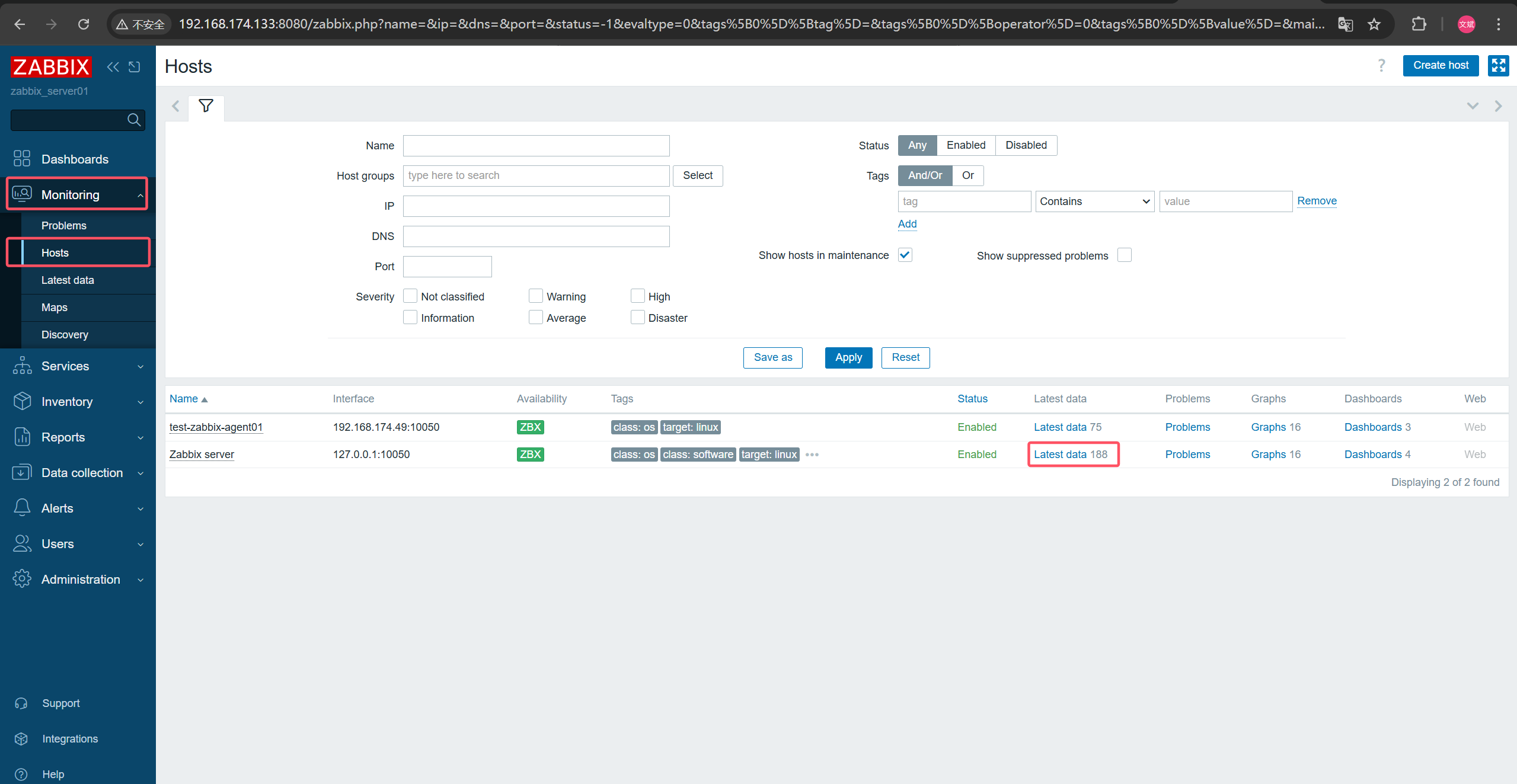Open the Contains tag operator dropdown
Image resolution: width=1517 pixels, height=784 pixels.
(1094, 201)
